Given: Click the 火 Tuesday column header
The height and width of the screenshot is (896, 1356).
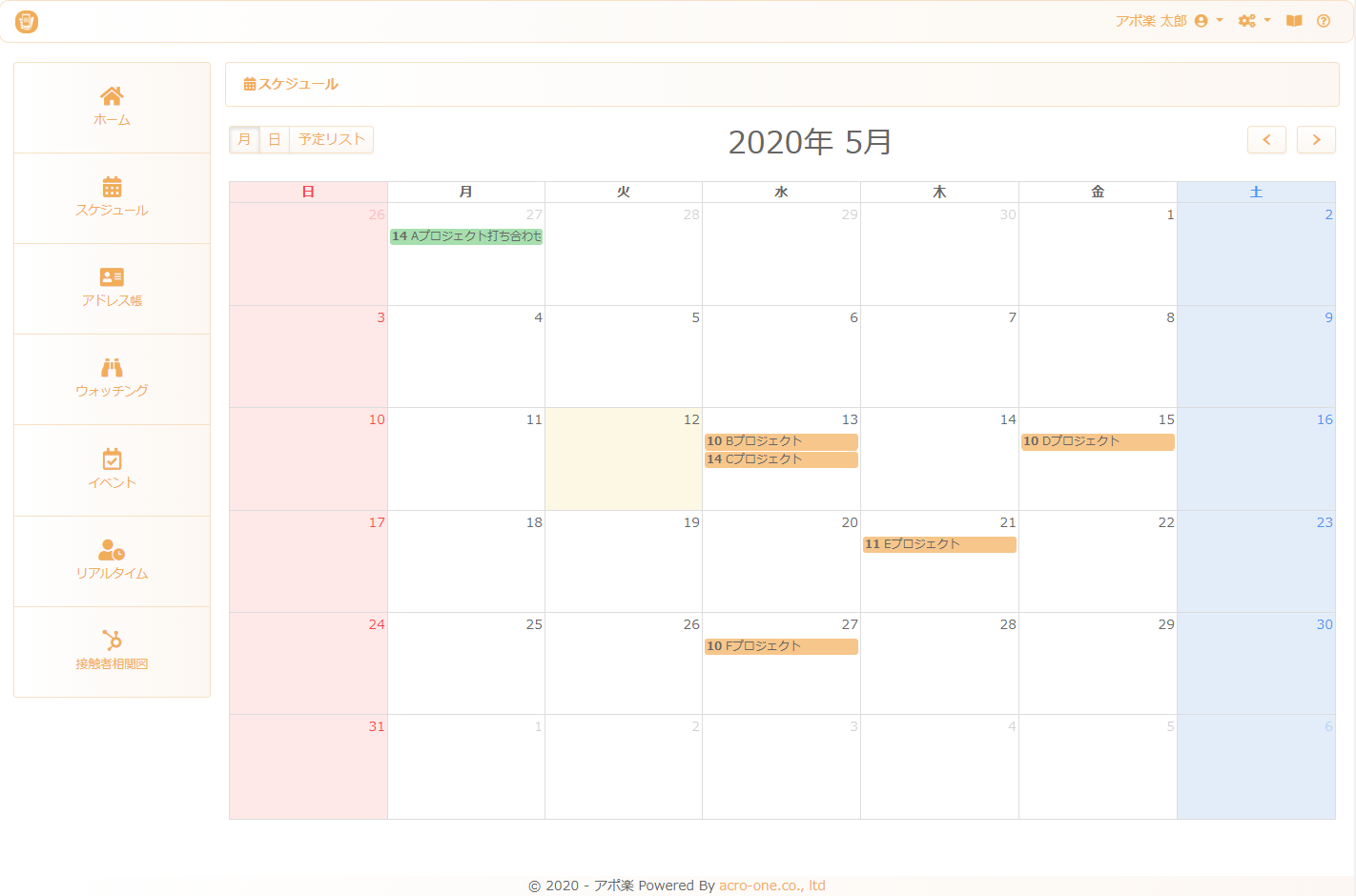Looking at the screenshot, I should [624, 192].
